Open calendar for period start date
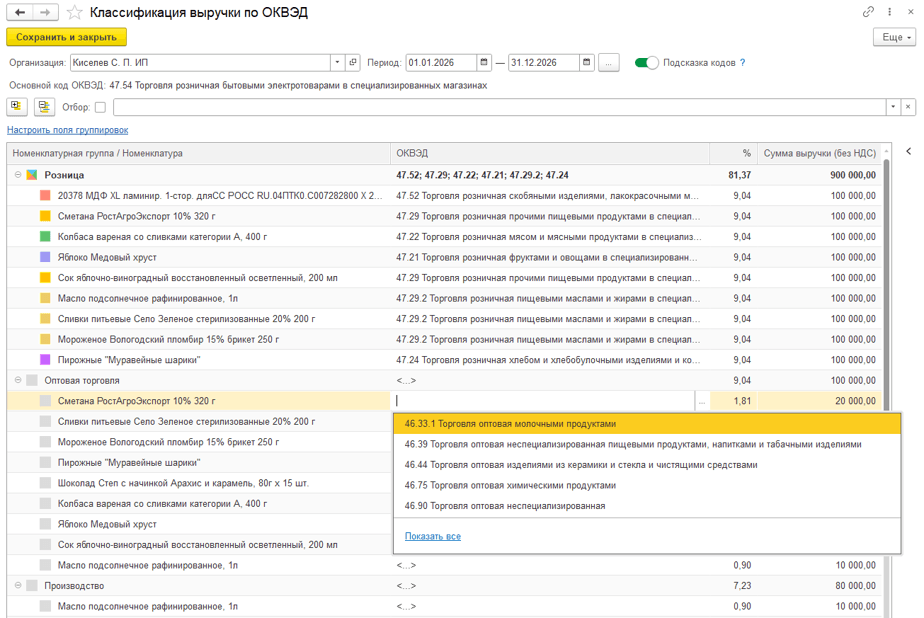924x618 pixels. (484, 62)
